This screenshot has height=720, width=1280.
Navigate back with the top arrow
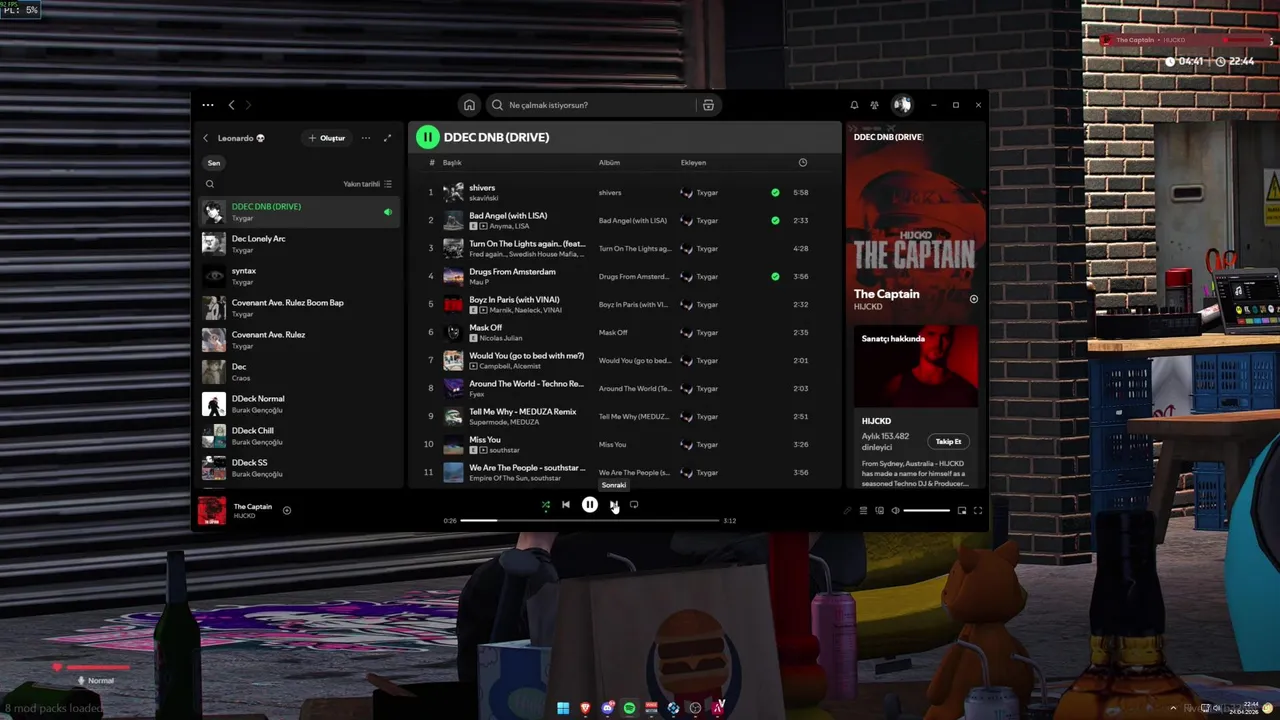point(231,105)
